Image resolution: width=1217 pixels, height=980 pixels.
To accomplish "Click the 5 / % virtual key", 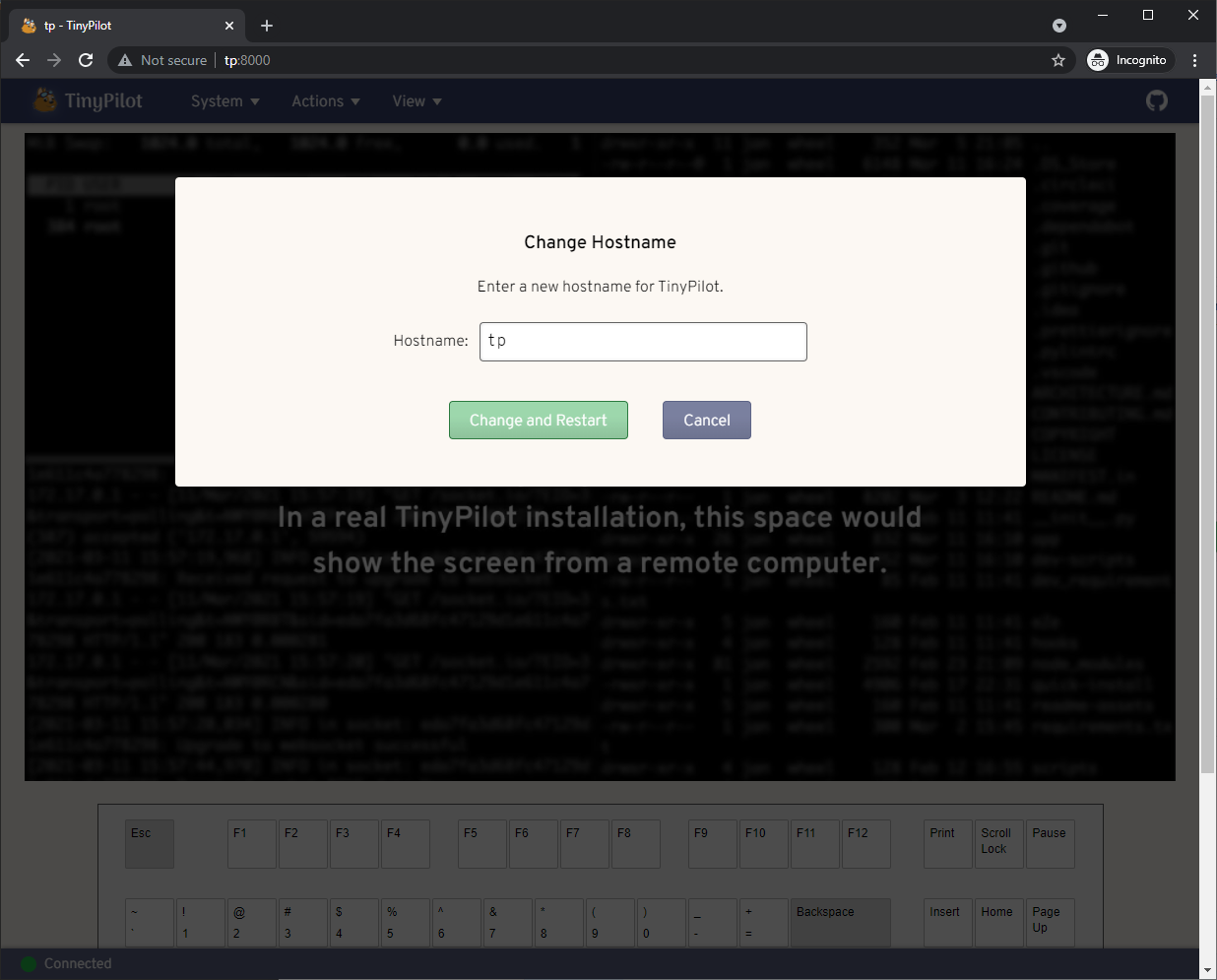I will point(406,923).
